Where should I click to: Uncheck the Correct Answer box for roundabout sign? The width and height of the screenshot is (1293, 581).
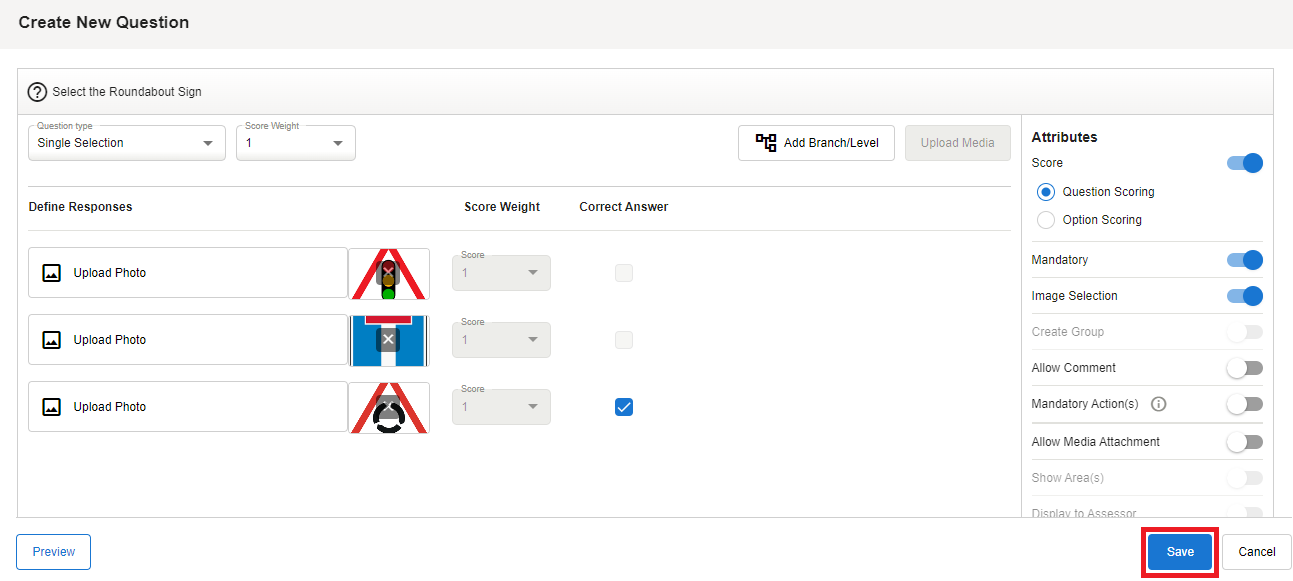(624, 407)
